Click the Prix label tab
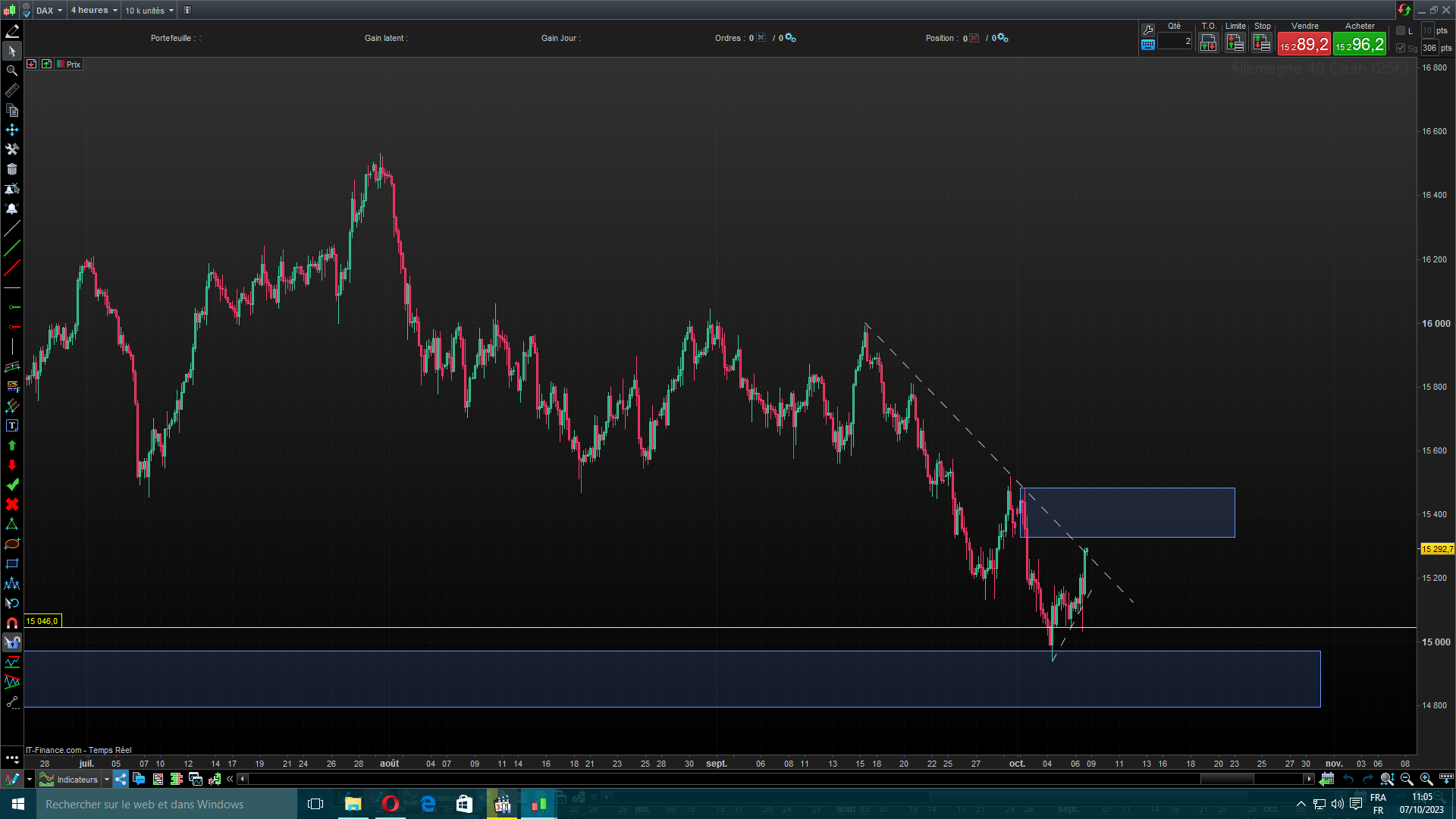 point(74,64)
